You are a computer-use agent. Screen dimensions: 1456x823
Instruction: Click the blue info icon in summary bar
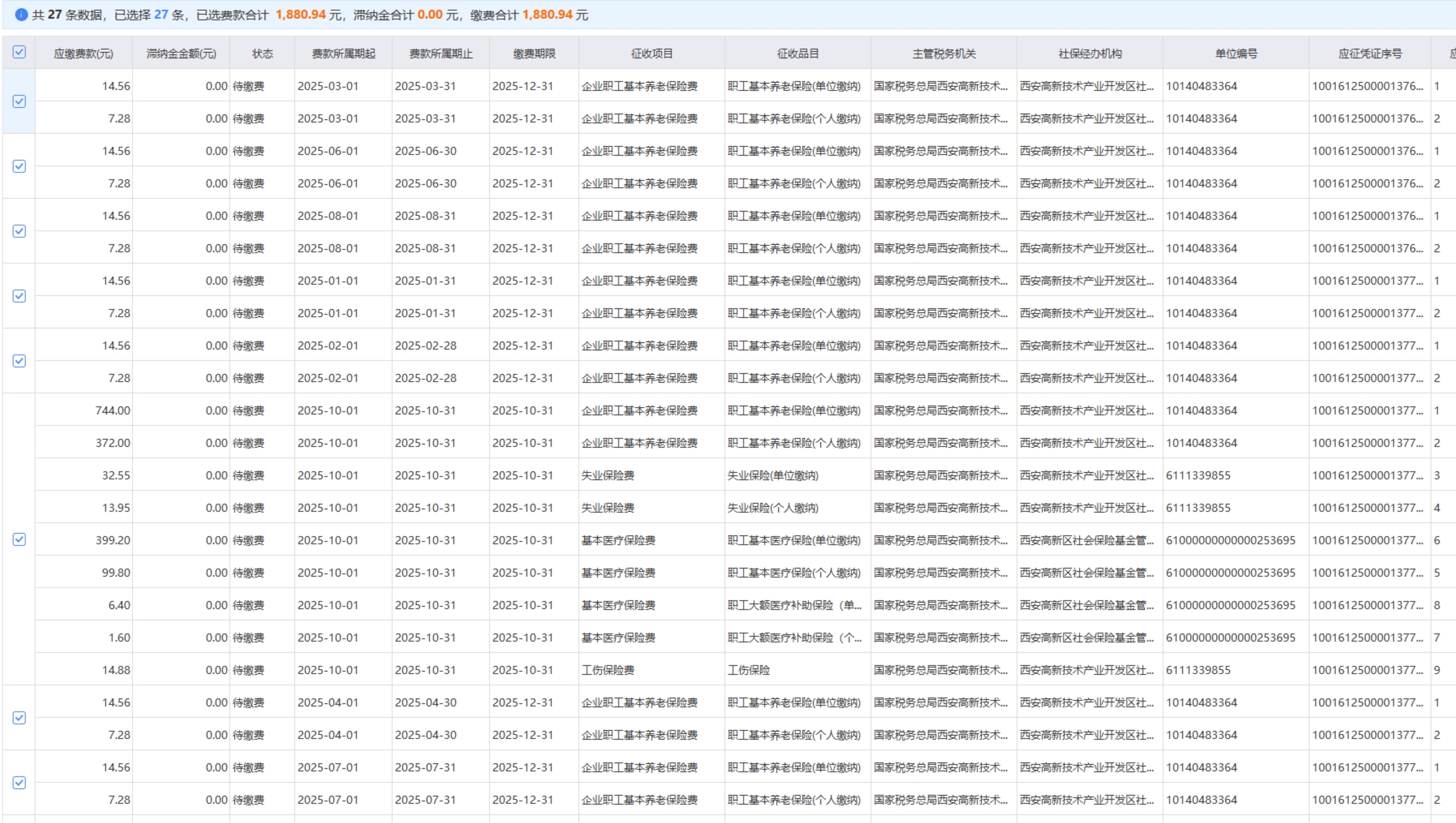pyautogui.click(x=21, y=15)
